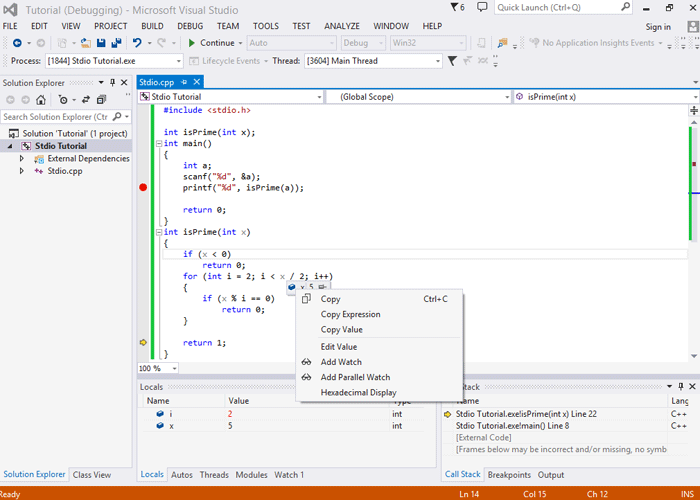700x500 pixels.
Task: Click the Solution Explorer Home icon
Action: coord(41,100)
